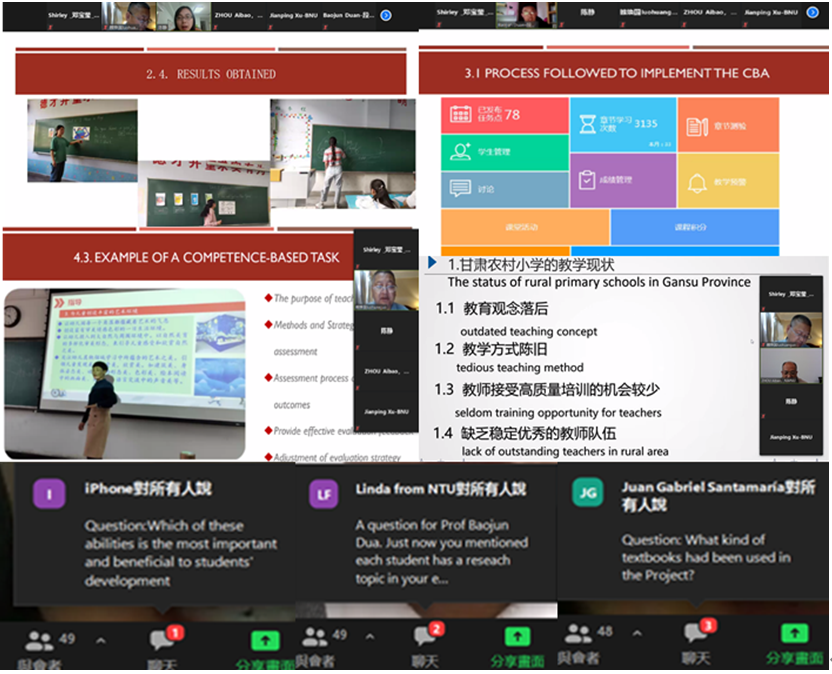832x674 pixels.
Task: Open chat icon with 1 unread badge
Action: (x=161, y=639)
